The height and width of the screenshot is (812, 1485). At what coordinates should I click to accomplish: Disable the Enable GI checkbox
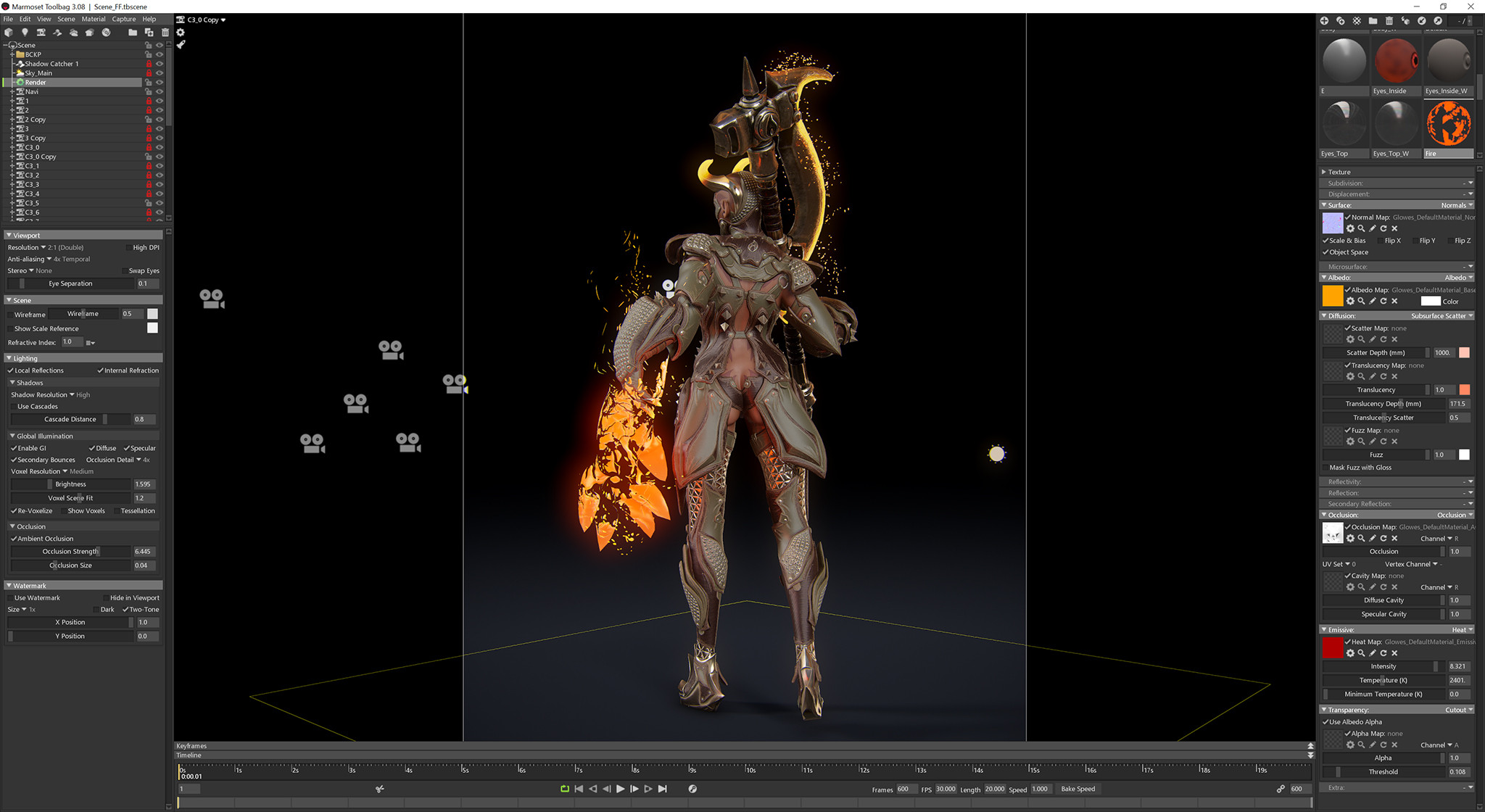click(x=13, y=448)
